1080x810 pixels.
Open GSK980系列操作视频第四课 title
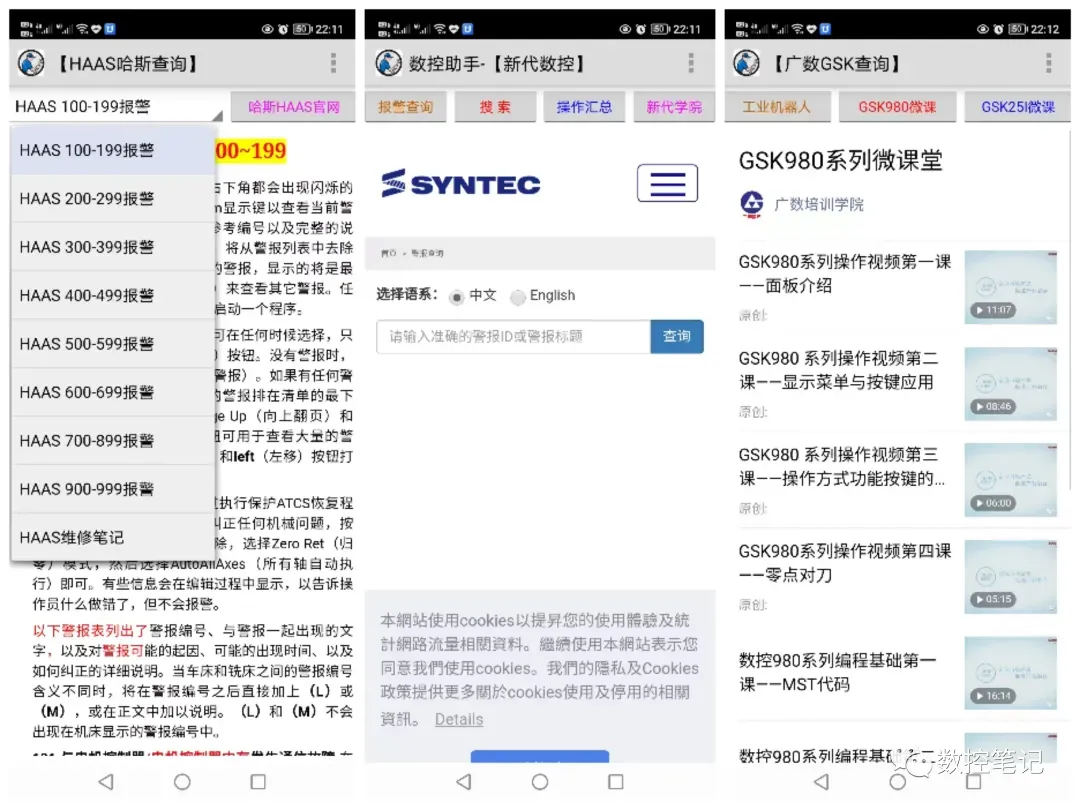coord(844,563)
